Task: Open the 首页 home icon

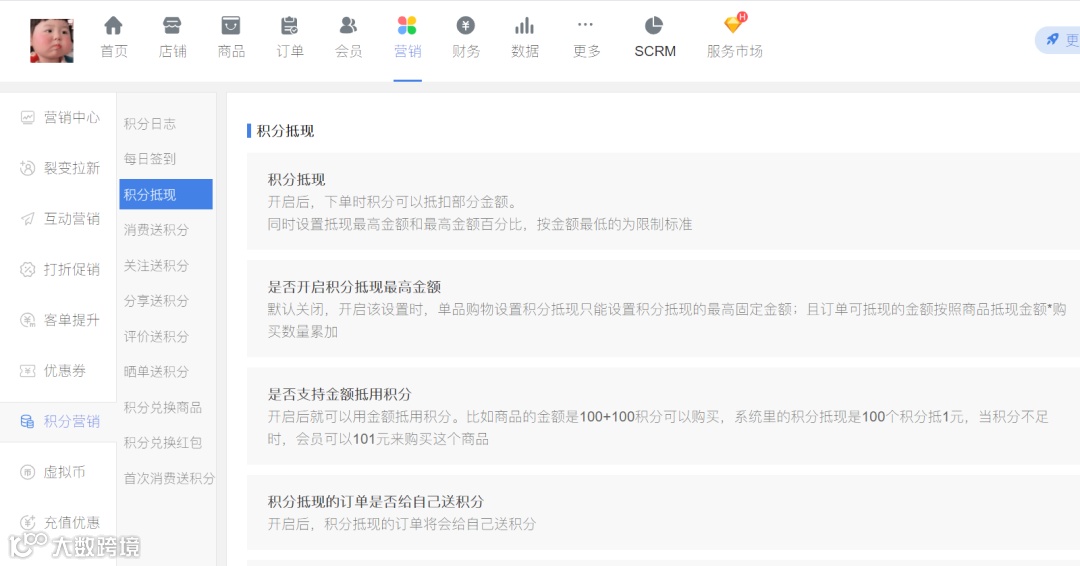Action: (x=113, y=26)
